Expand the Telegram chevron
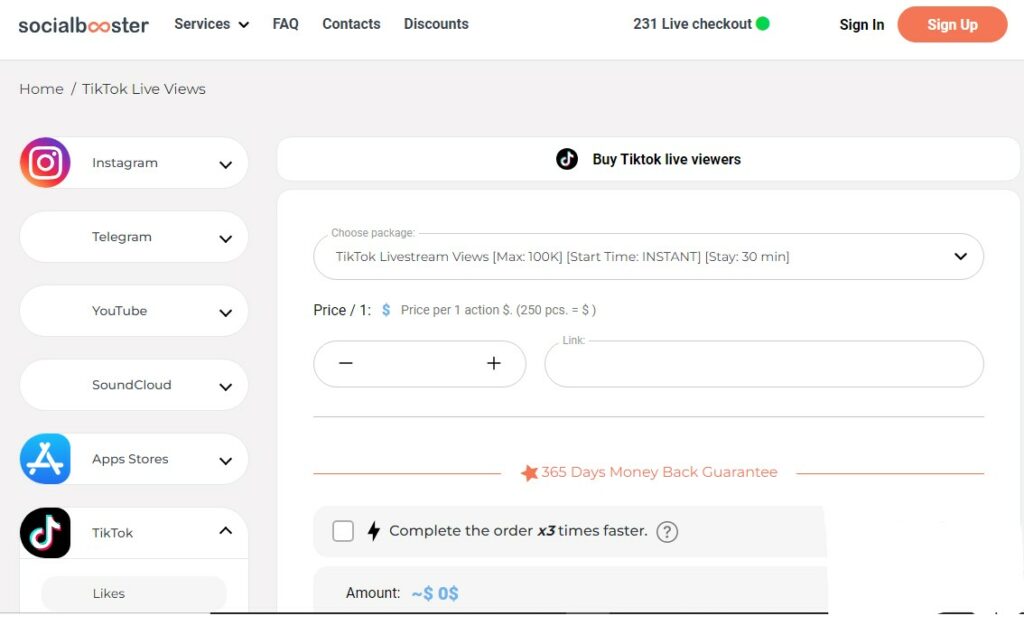 (225, 239)
